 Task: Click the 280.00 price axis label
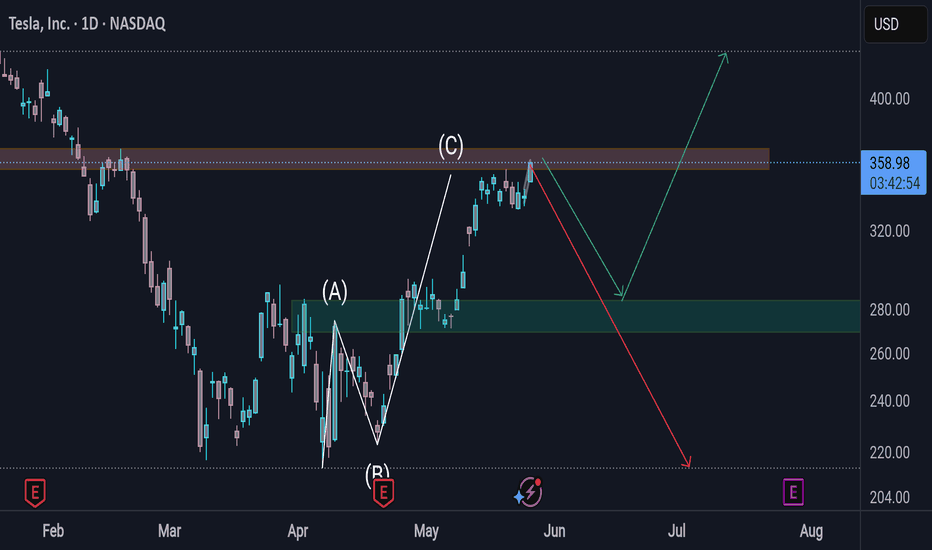click(x=890, y=310)
